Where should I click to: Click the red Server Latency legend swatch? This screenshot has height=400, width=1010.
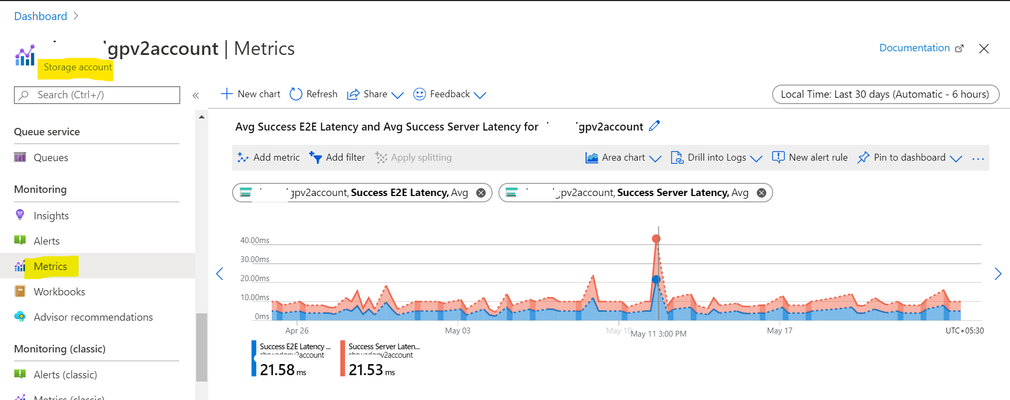coord(342,358)
